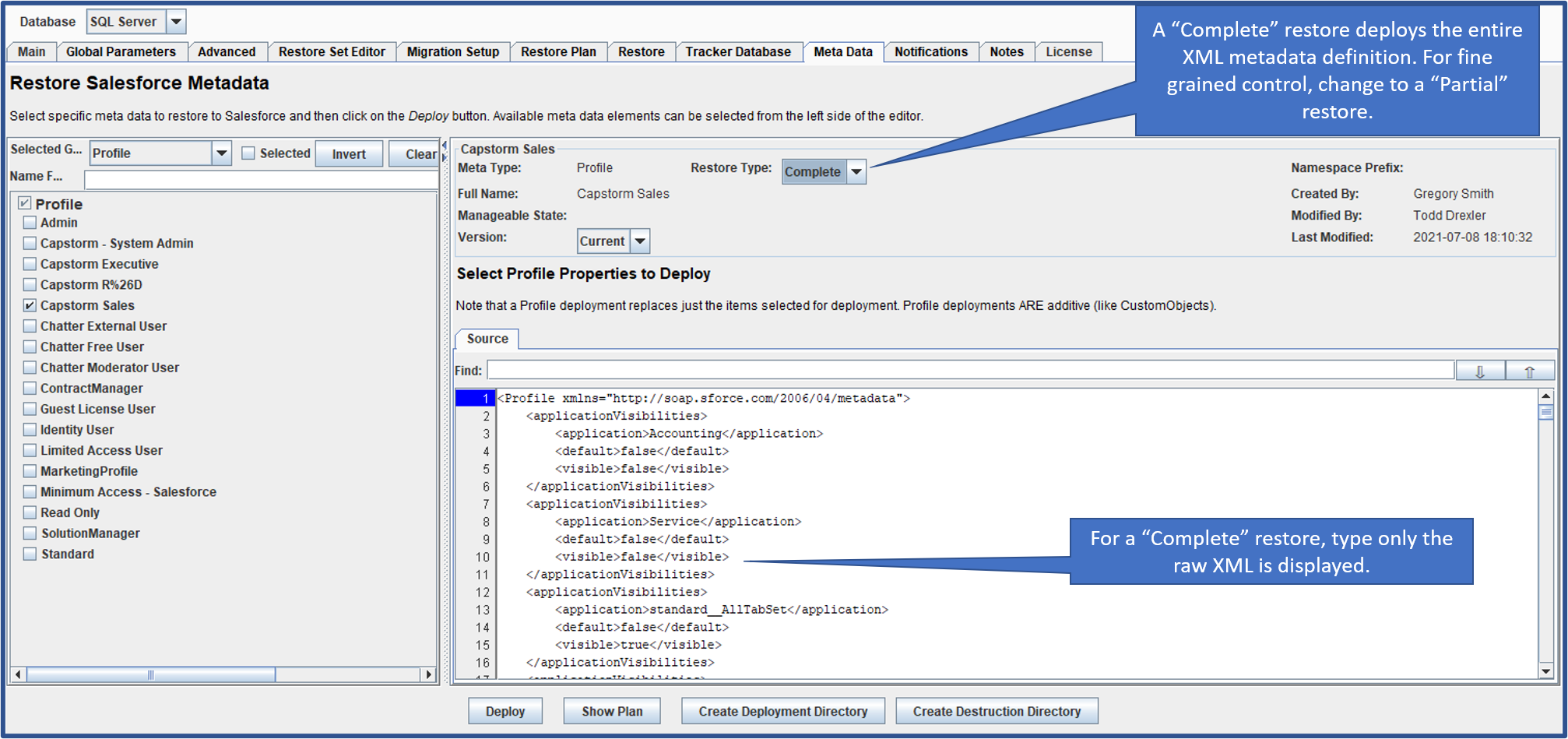Check the Chatter Moderator User checkbox
Viewport: 1568px width, 739px height.
click(x=30, y=368)
